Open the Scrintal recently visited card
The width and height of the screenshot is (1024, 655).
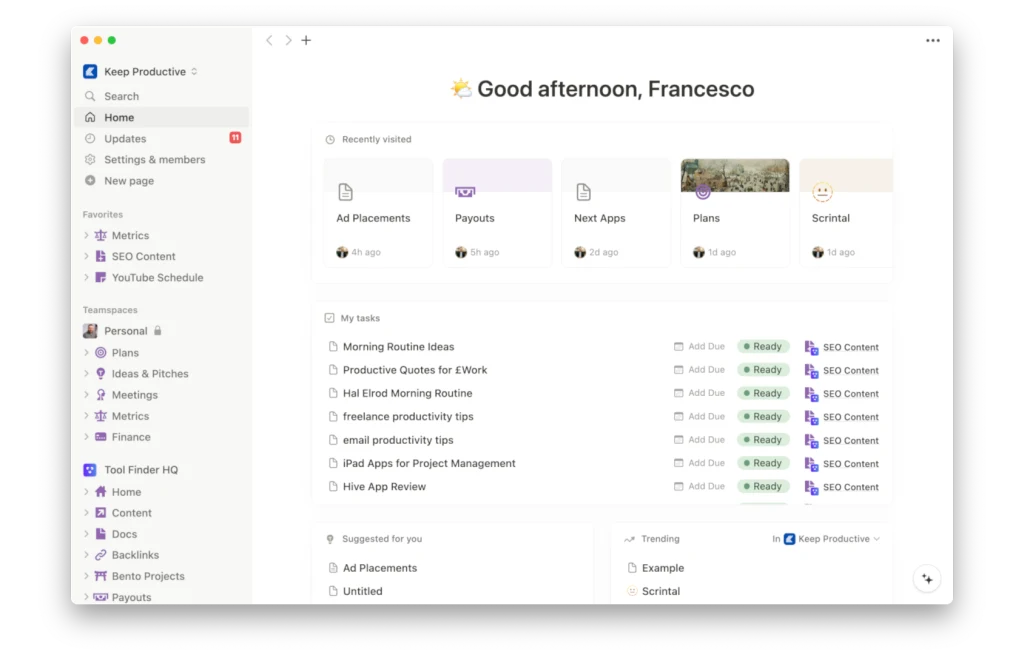coord(846,212)
